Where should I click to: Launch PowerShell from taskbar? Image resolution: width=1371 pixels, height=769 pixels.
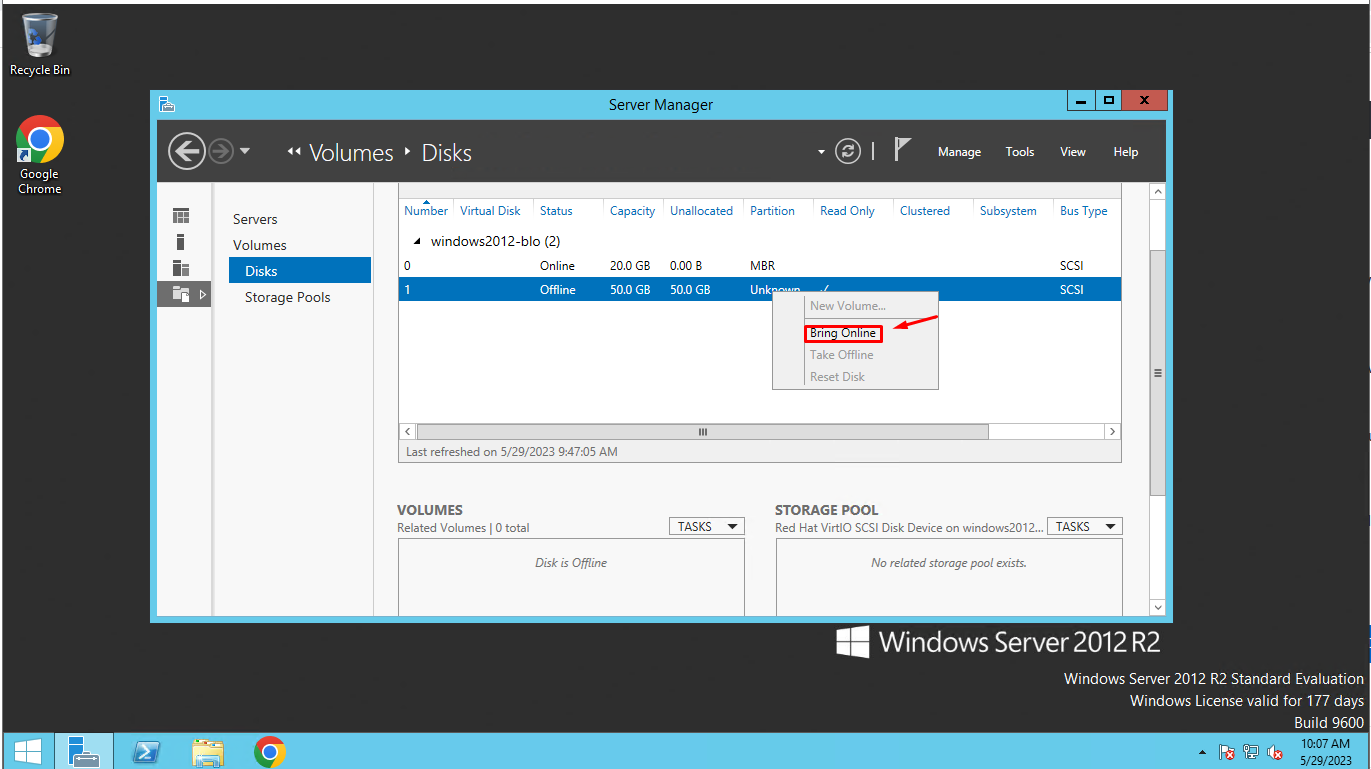[x=146, y=751]
